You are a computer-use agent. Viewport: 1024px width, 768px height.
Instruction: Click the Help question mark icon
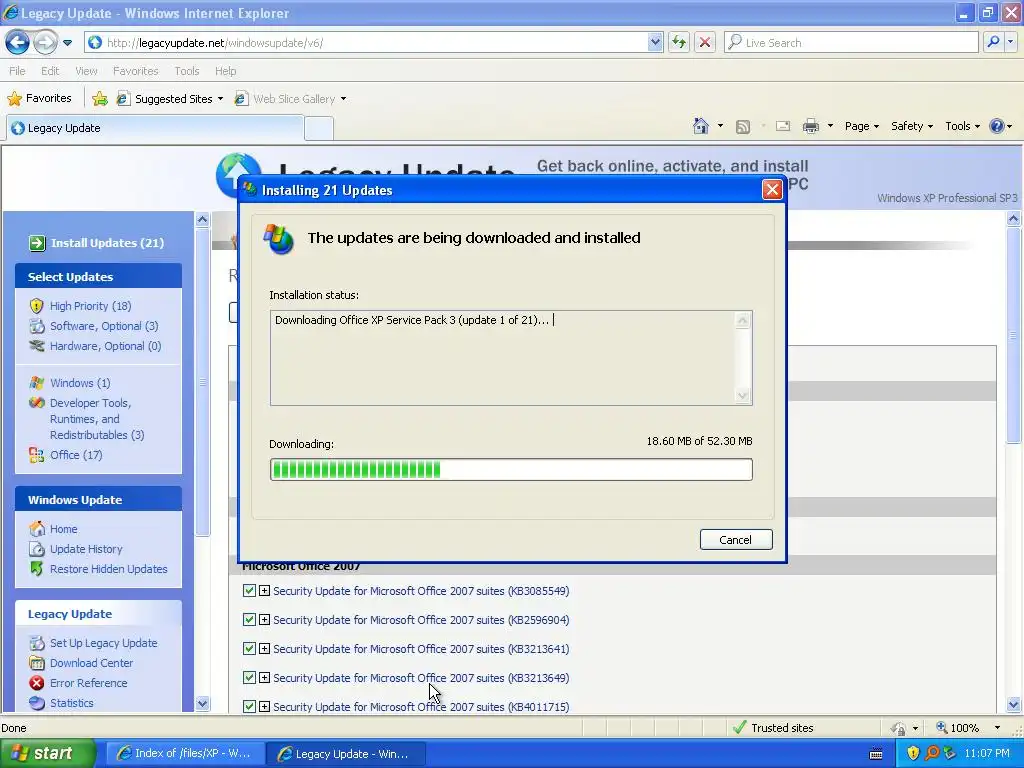point(997,126)
